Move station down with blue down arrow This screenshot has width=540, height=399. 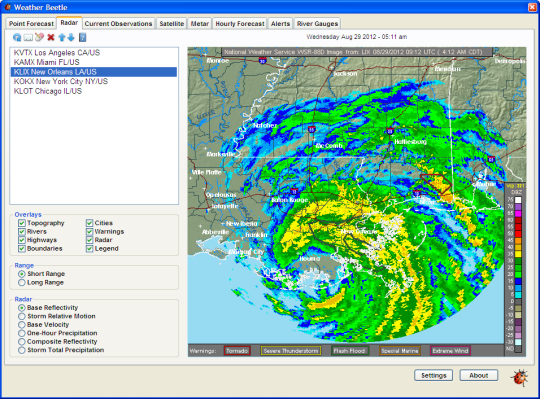(71, 37)
